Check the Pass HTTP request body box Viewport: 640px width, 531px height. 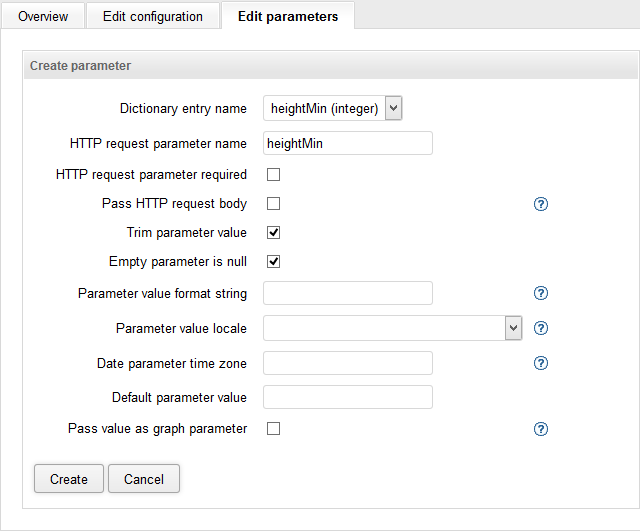click(x=273, y=204)
